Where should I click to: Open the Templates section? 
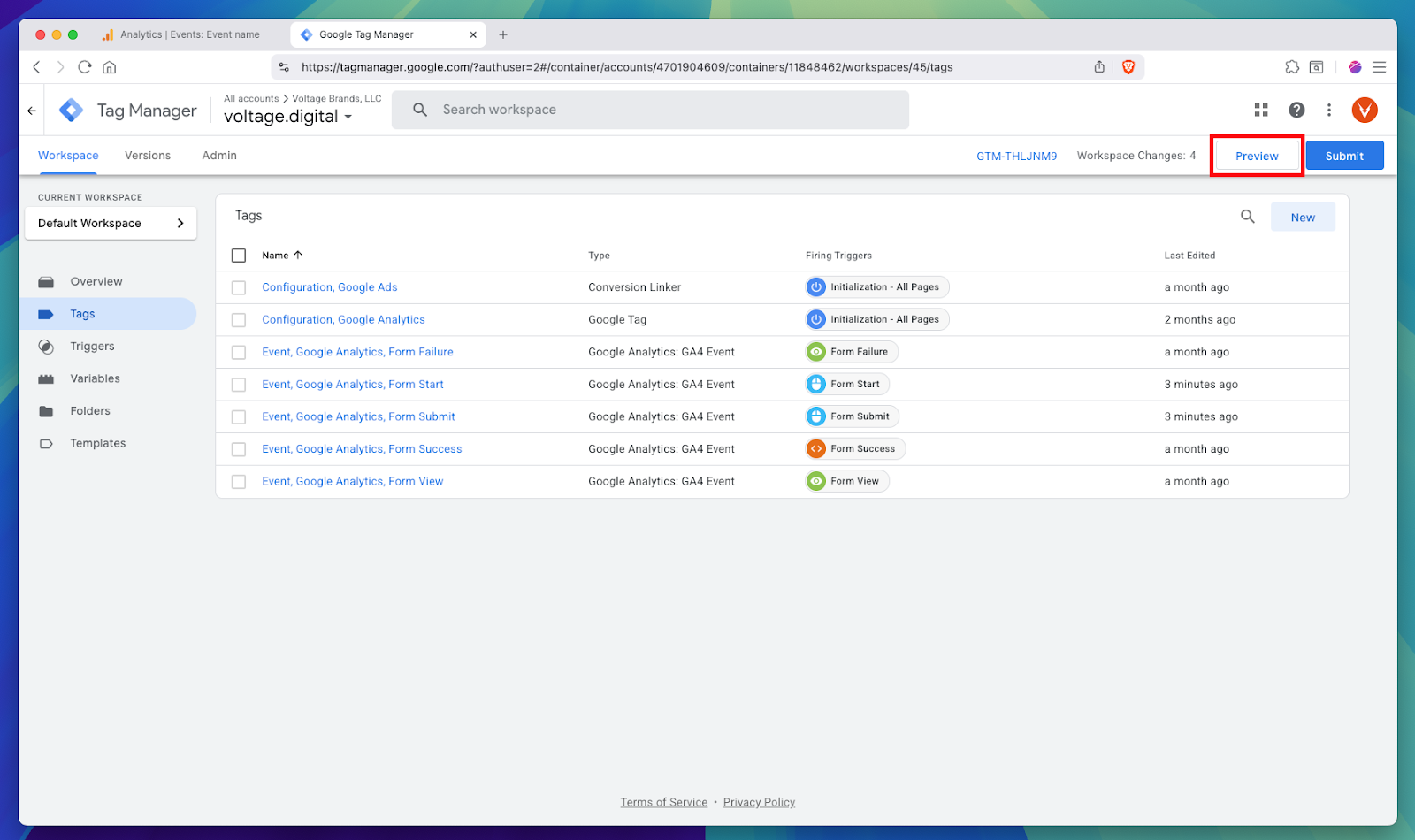click(97, 443)
